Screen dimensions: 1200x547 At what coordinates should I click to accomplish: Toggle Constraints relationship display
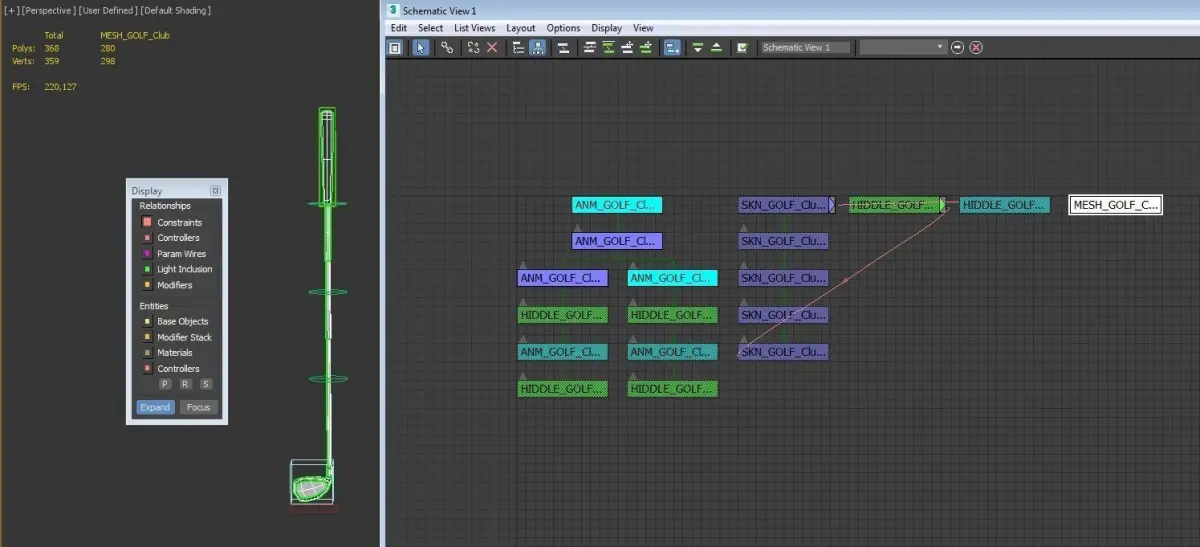pyautogui.click(x=146, y=222)
